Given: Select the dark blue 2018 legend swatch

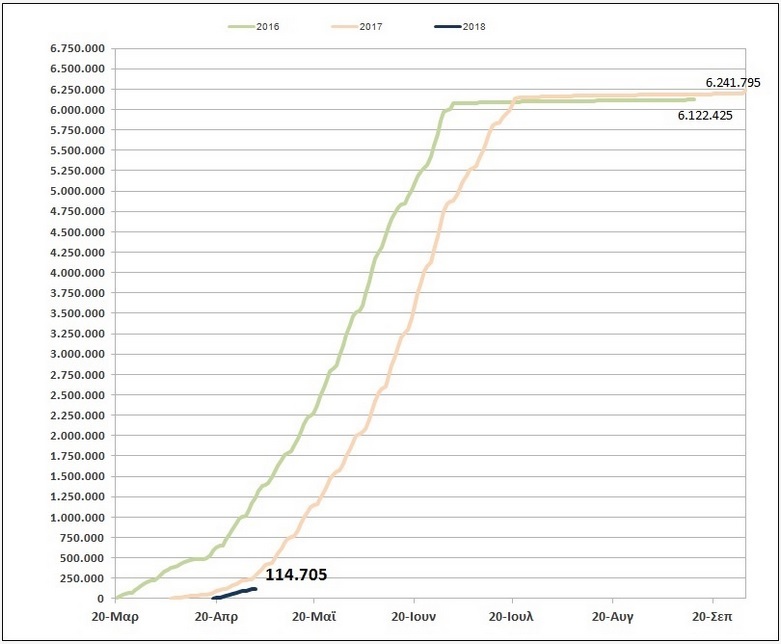Looking at the screenshot, I should pos(446,27).
